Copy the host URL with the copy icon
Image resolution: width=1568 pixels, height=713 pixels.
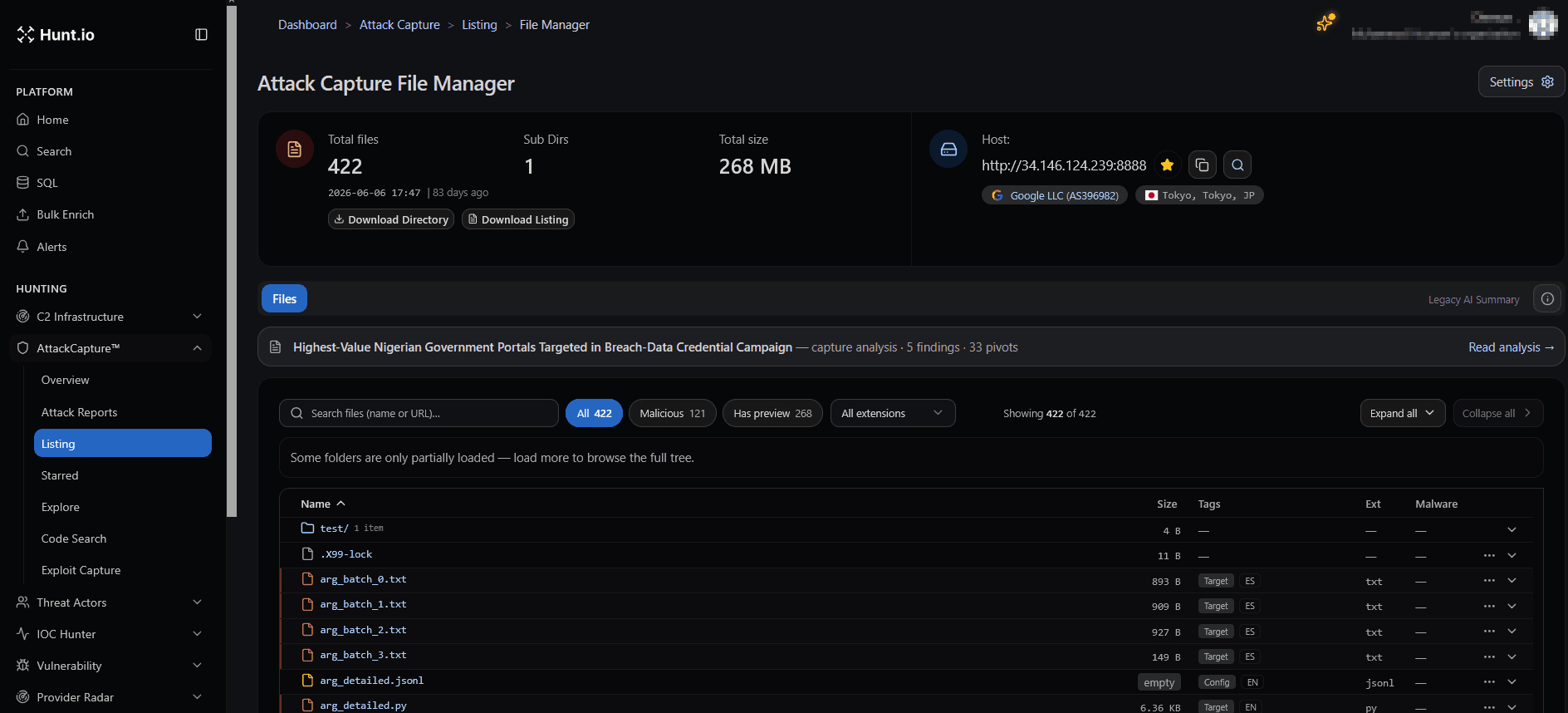[1202, 165]
